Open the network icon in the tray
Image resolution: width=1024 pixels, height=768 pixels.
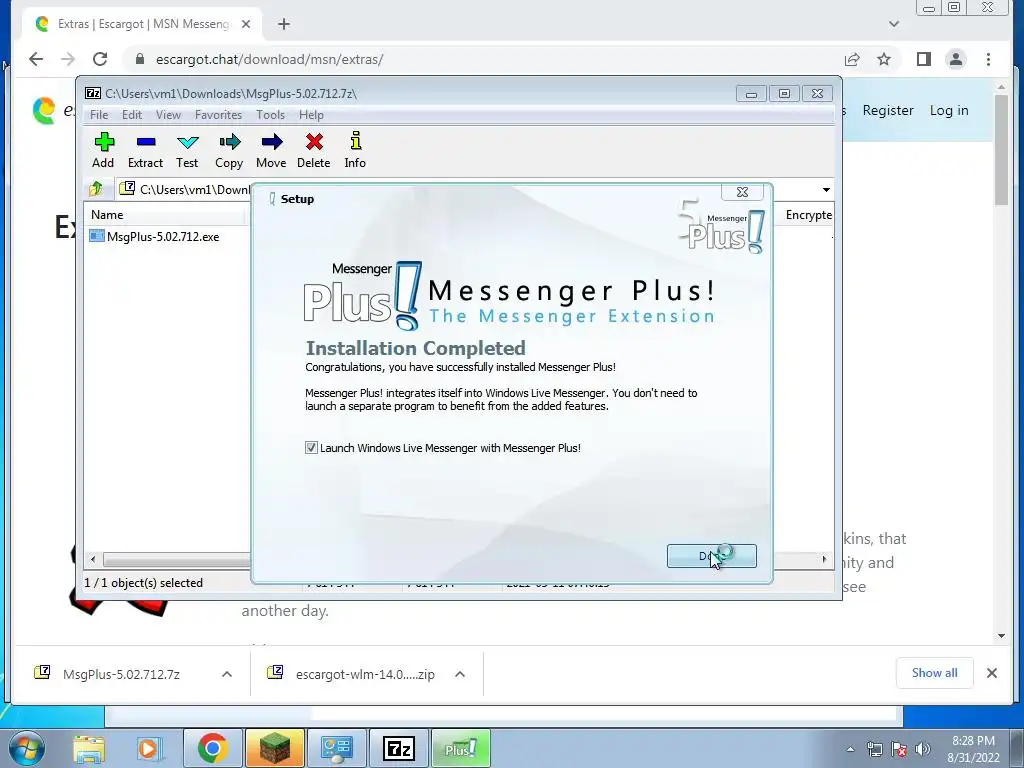(x=875, y=749)
